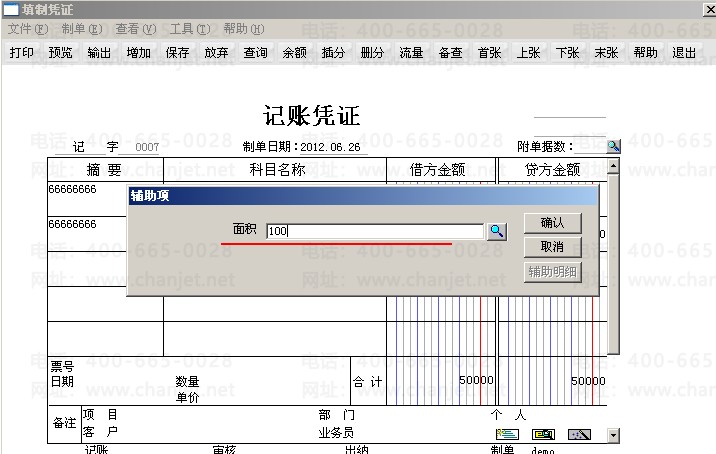Click the 预览 toolbar button
Image resolution: width=716 pixels, height=454 pixels.
tap(61, 53)
